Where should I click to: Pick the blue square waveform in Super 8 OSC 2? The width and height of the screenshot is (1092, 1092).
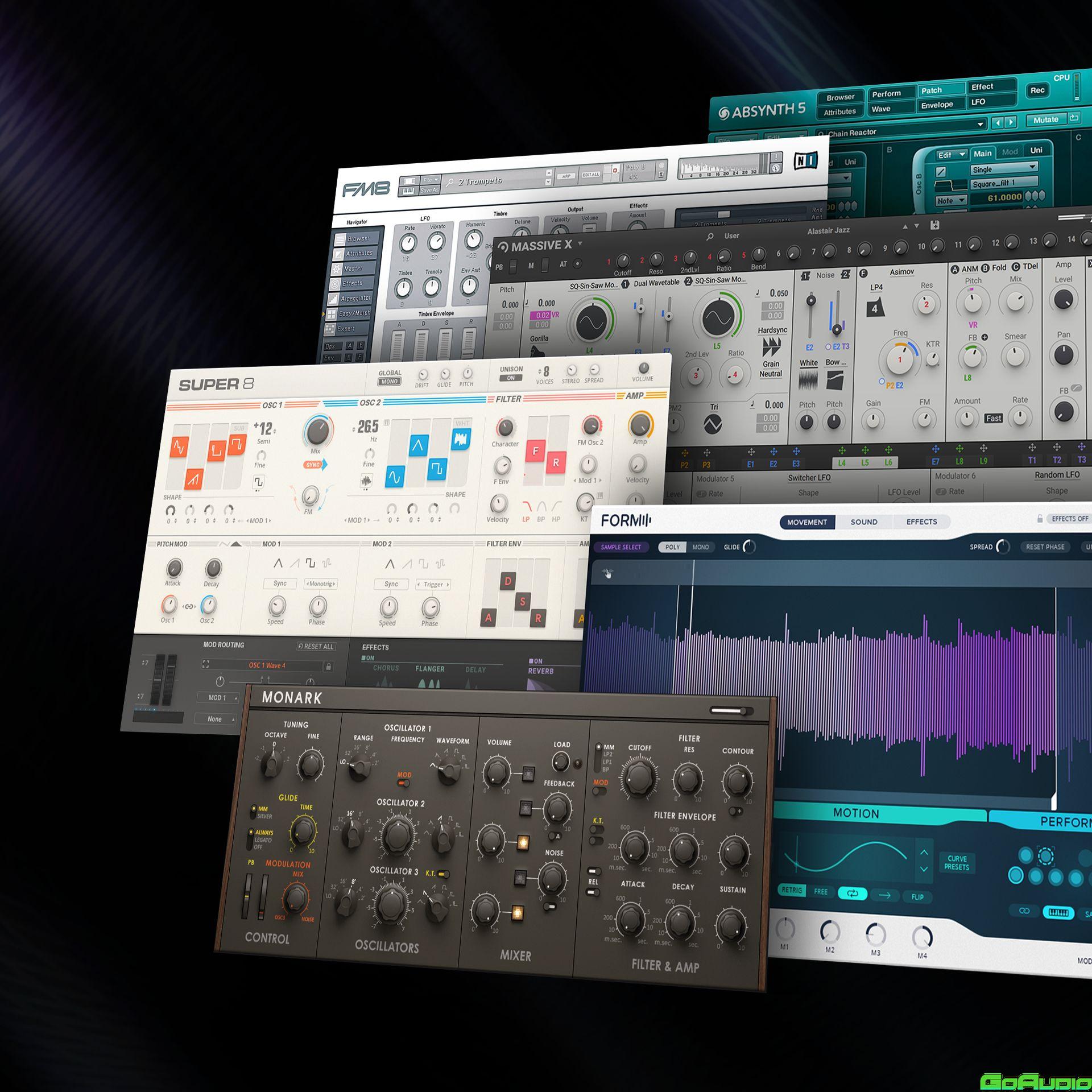437,468
